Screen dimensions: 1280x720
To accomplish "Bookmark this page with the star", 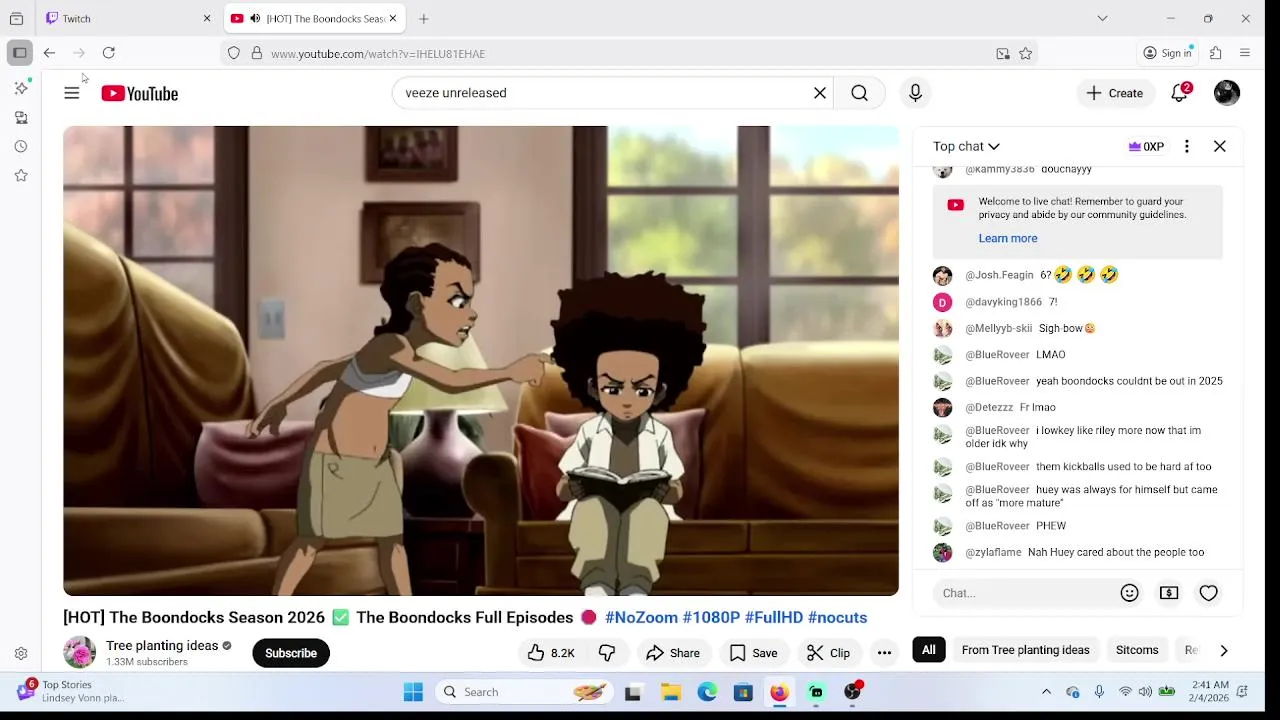I will tap(1026, 54).
